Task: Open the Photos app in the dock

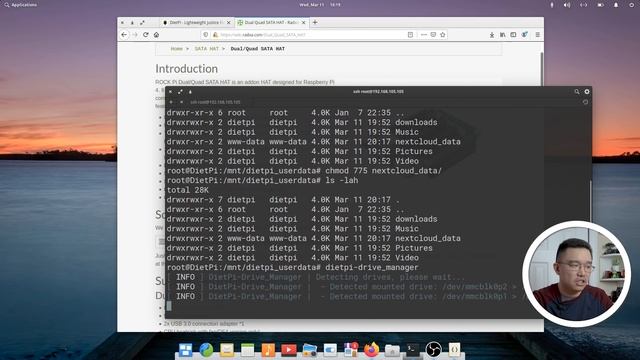Action: coord(309,350)
